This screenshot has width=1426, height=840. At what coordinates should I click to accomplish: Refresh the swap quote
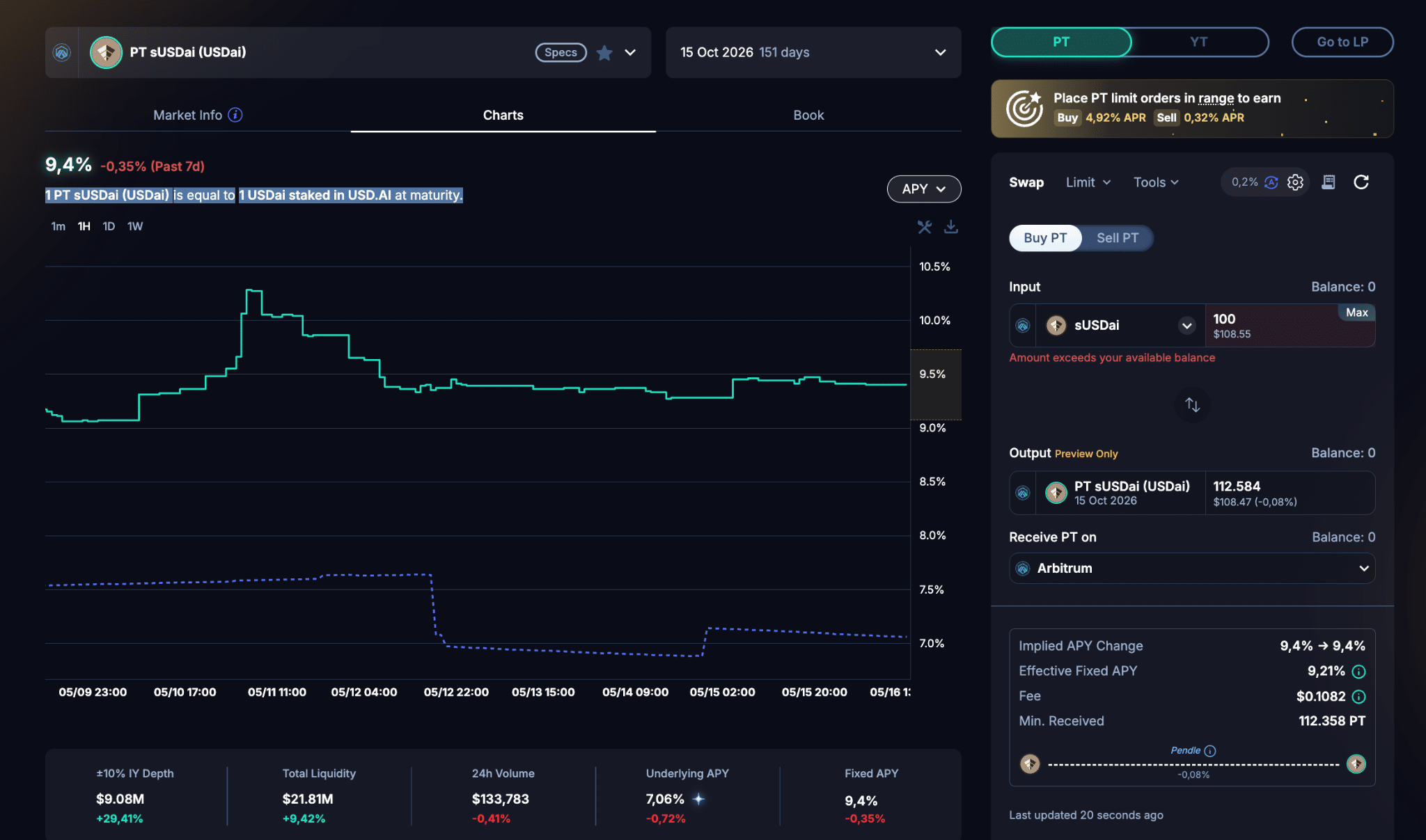pyautogui.click(x=1361, y=182)
